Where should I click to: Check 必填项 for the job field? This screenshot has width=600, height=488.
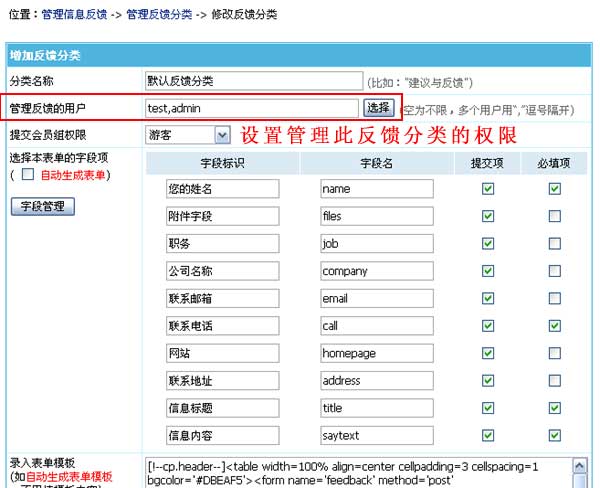click(554, 243)
